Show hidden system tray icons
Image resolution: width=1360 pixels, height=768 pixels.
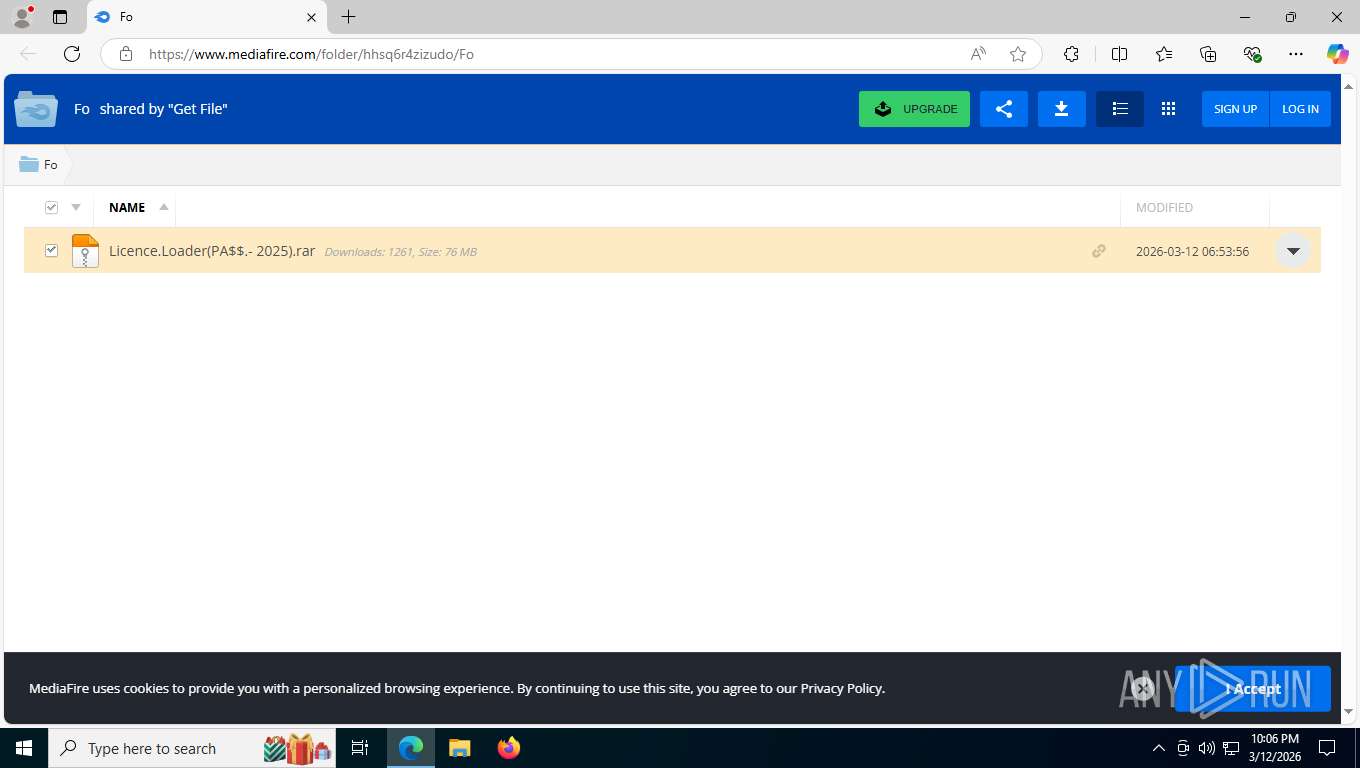[1159, 748]
